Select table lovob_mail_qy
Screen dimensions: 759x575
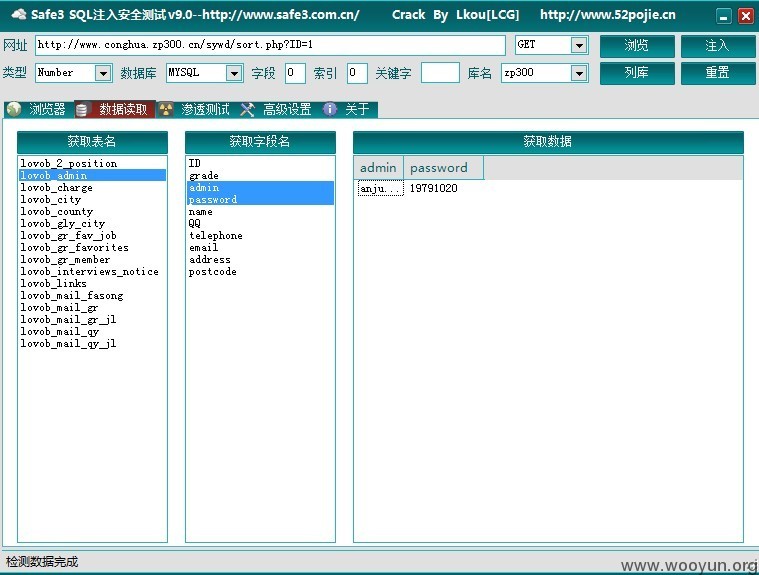coord(92,332)
